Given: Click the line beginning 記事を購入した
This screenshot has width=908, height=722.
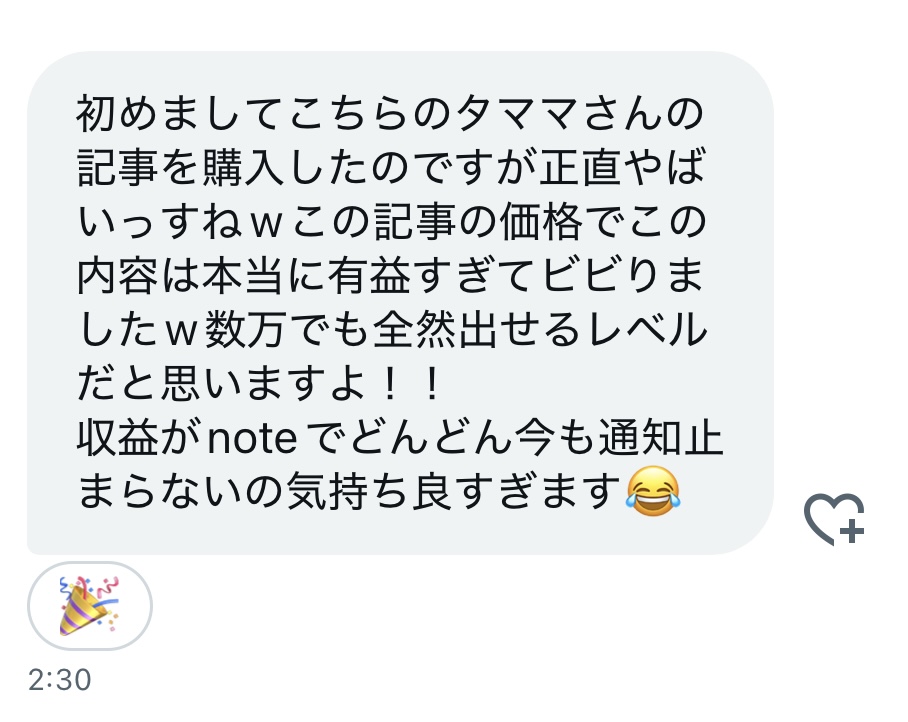Looking at the screenshot, I should tap(391, 167).
